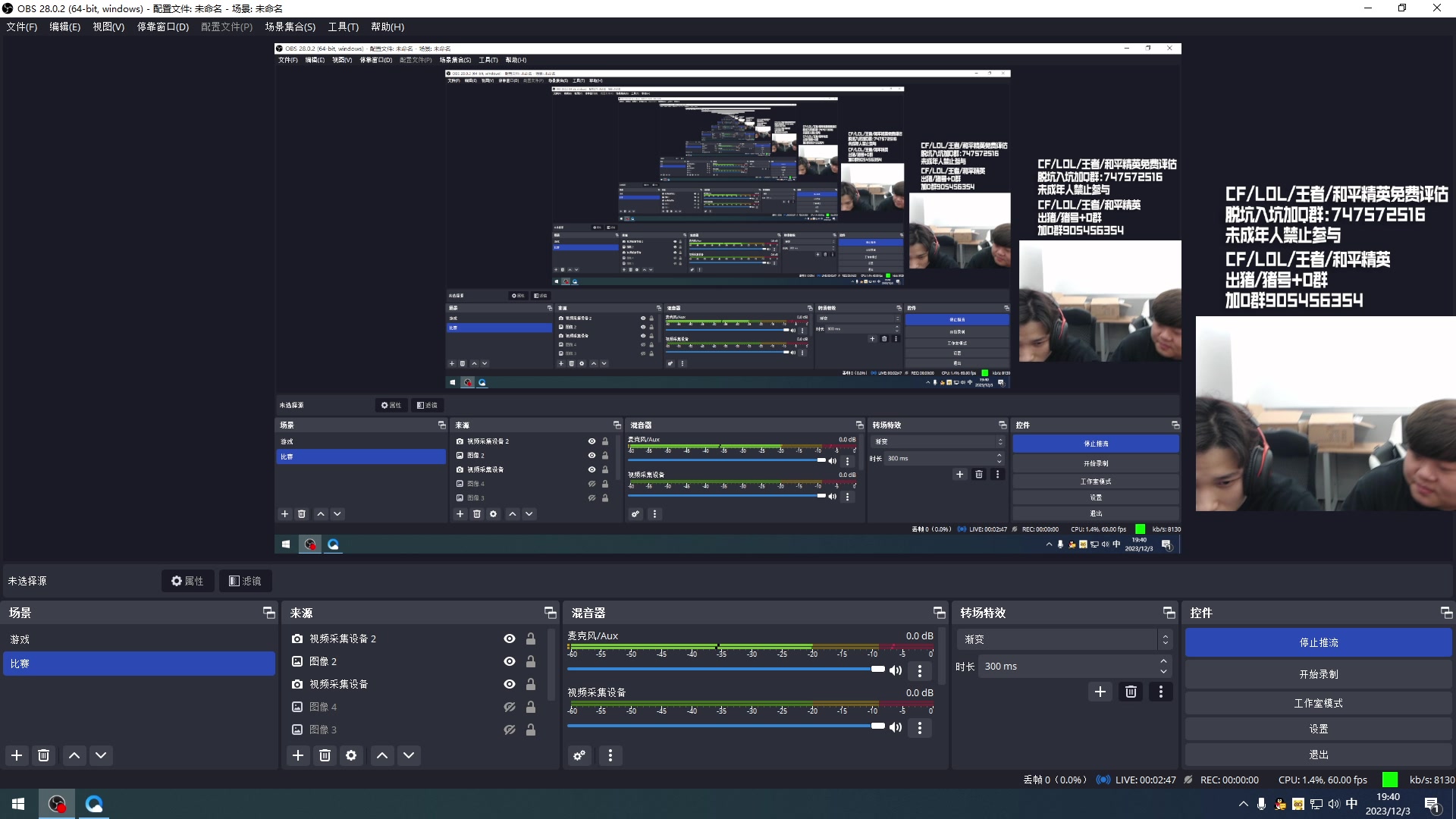Image resolution: width=1456 pixels, height=819 pixels.
Task: Increase 时长 duration with up stepper
Action: [x=1163, y=661]
